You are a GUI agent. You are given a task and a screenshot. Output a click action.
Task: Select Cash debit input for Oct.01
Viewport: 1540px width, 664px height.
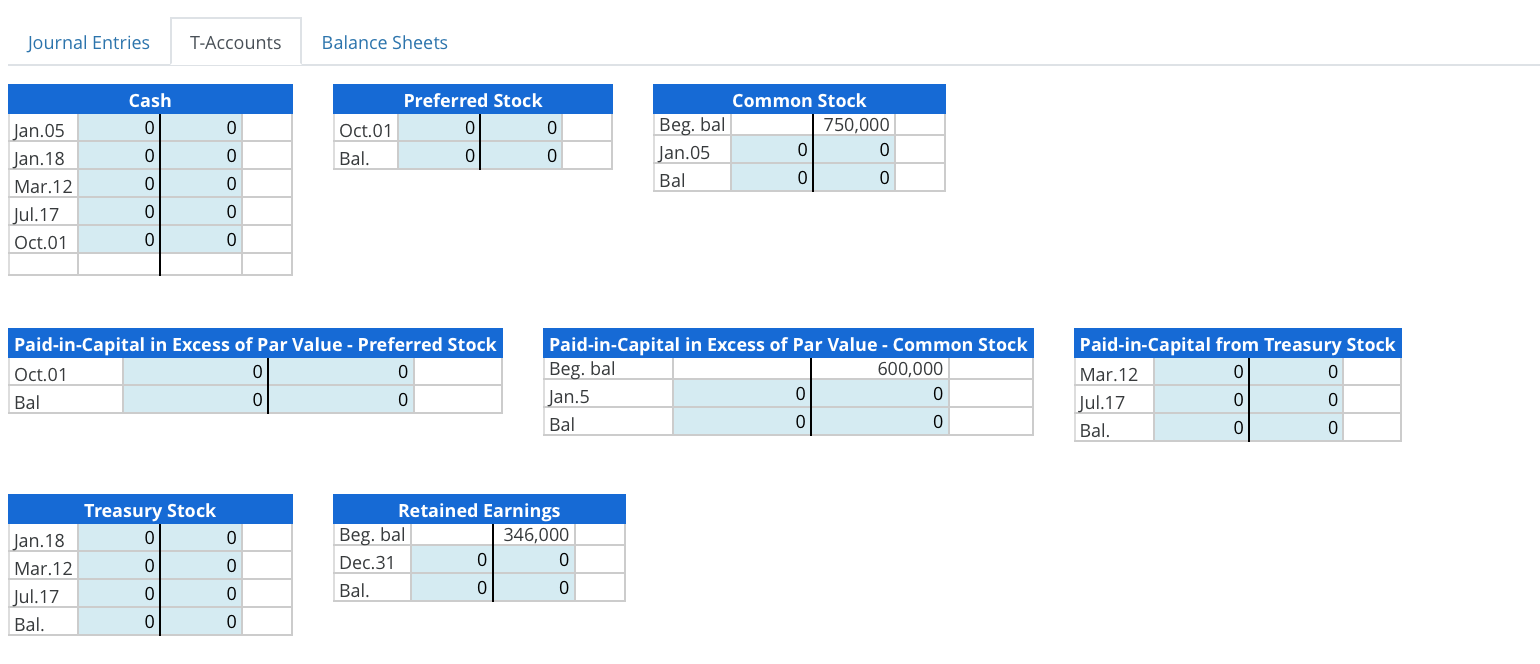[x=118, y=240]
